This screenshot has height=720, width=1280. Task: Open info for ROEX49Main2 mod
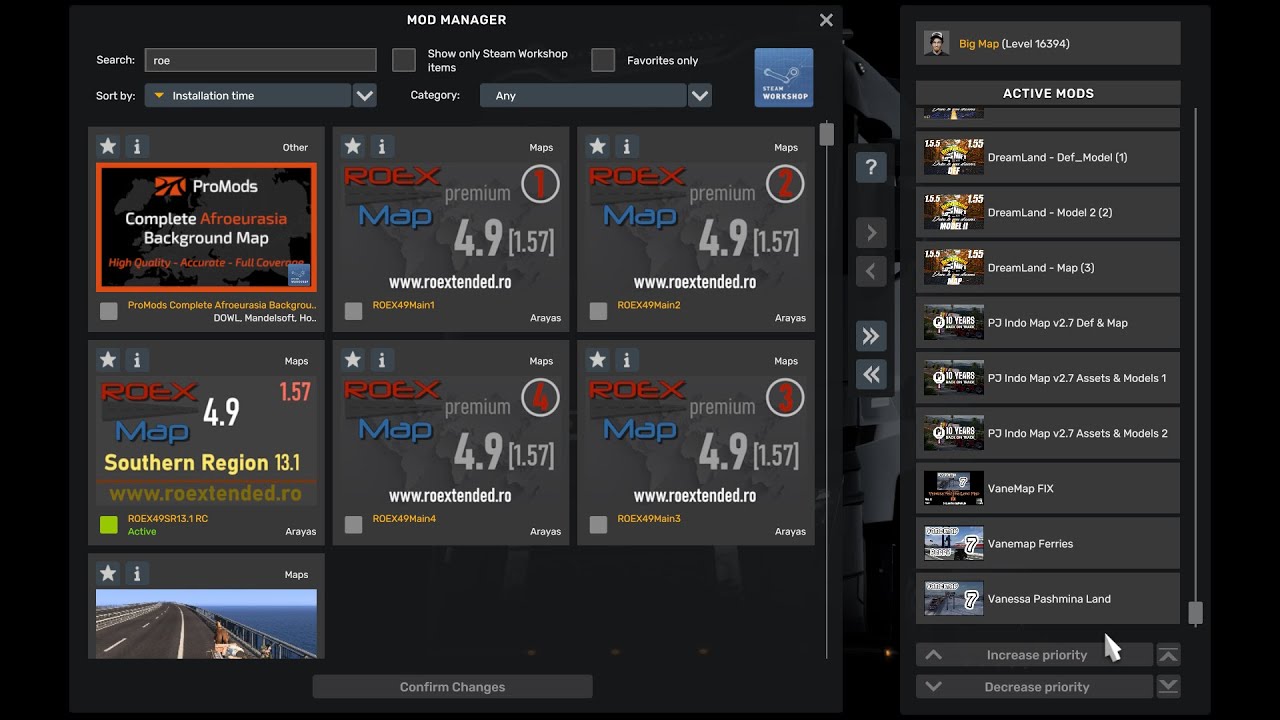[627, 147]
